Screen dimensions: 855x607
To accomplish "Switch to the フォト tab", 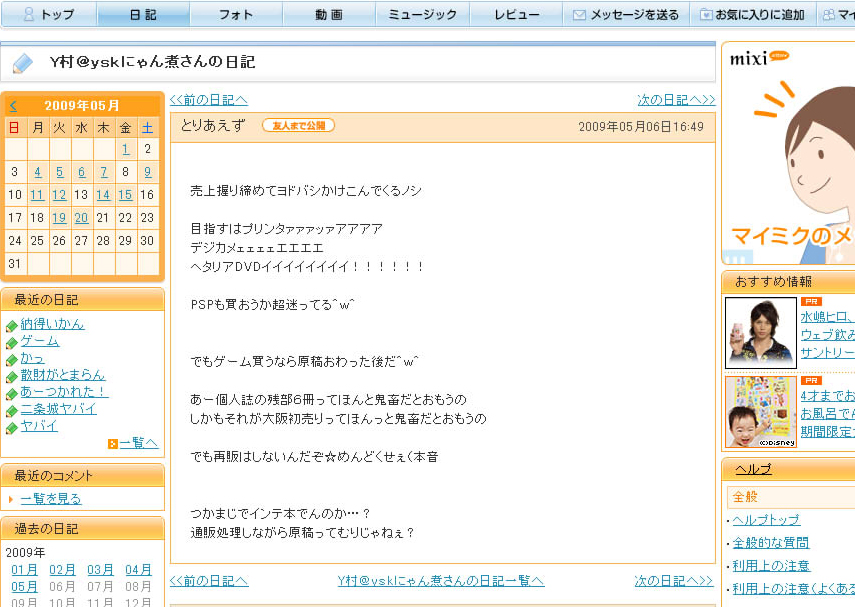I will click(x=236, y=15).
